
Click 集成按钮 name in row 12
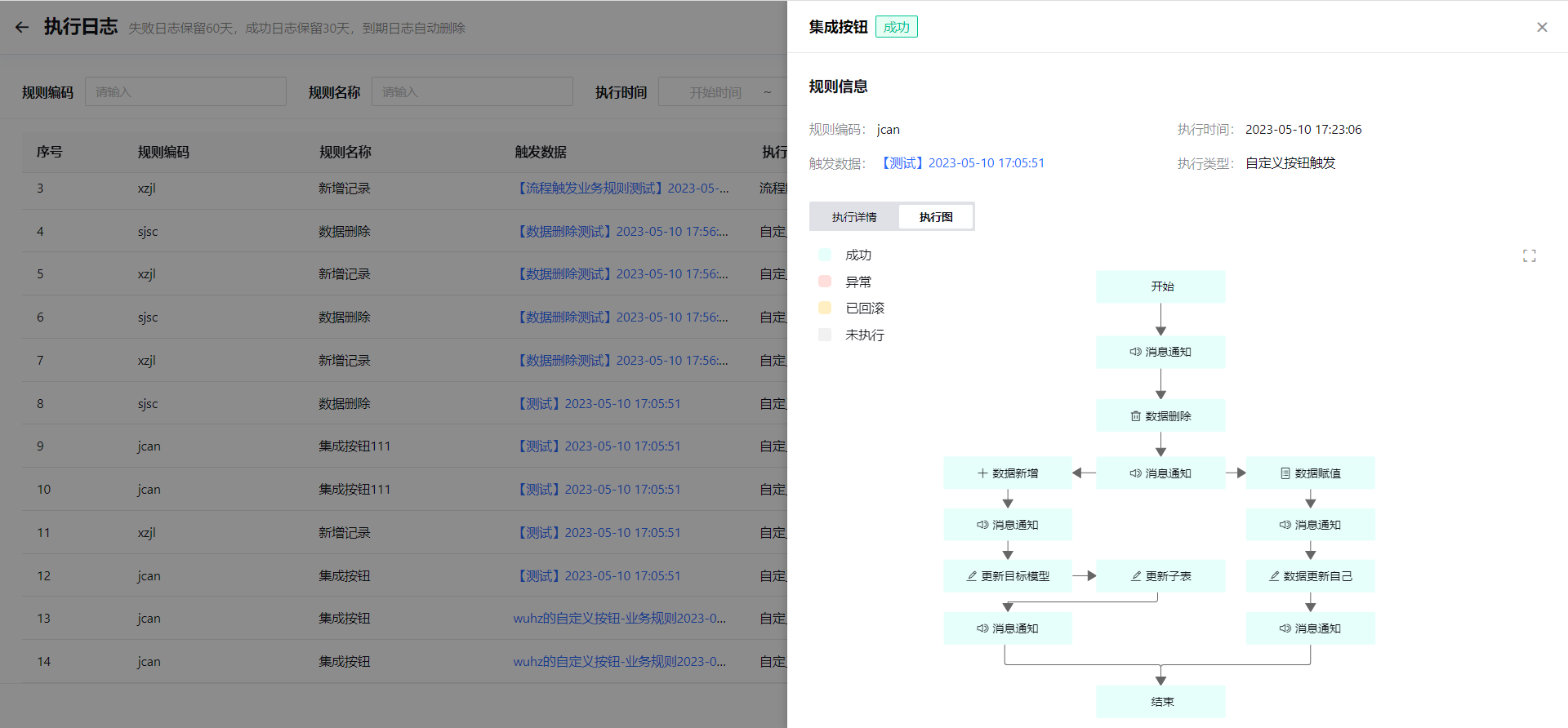(x=345, y=576)
